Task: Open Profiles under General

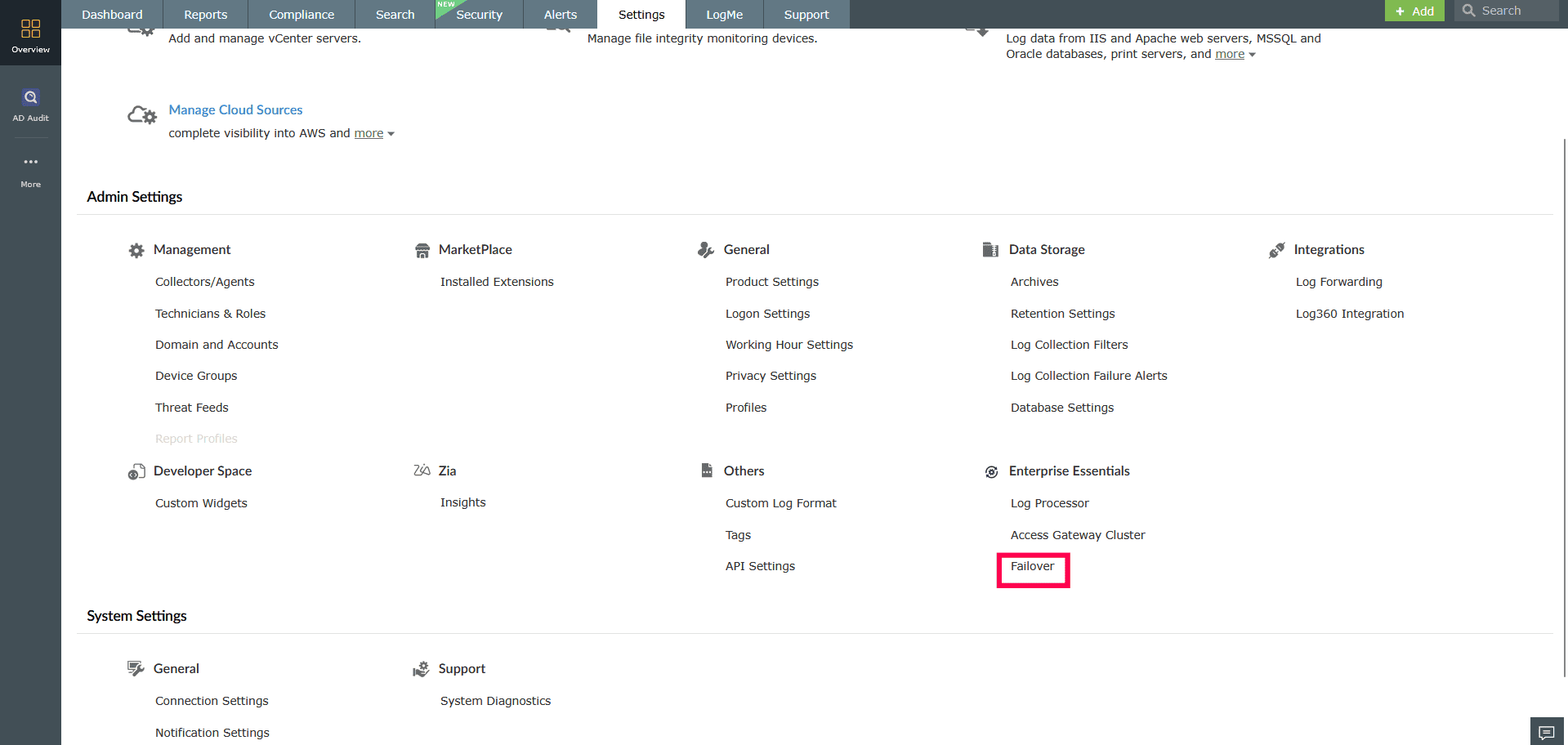Action: tap(746, 408)
